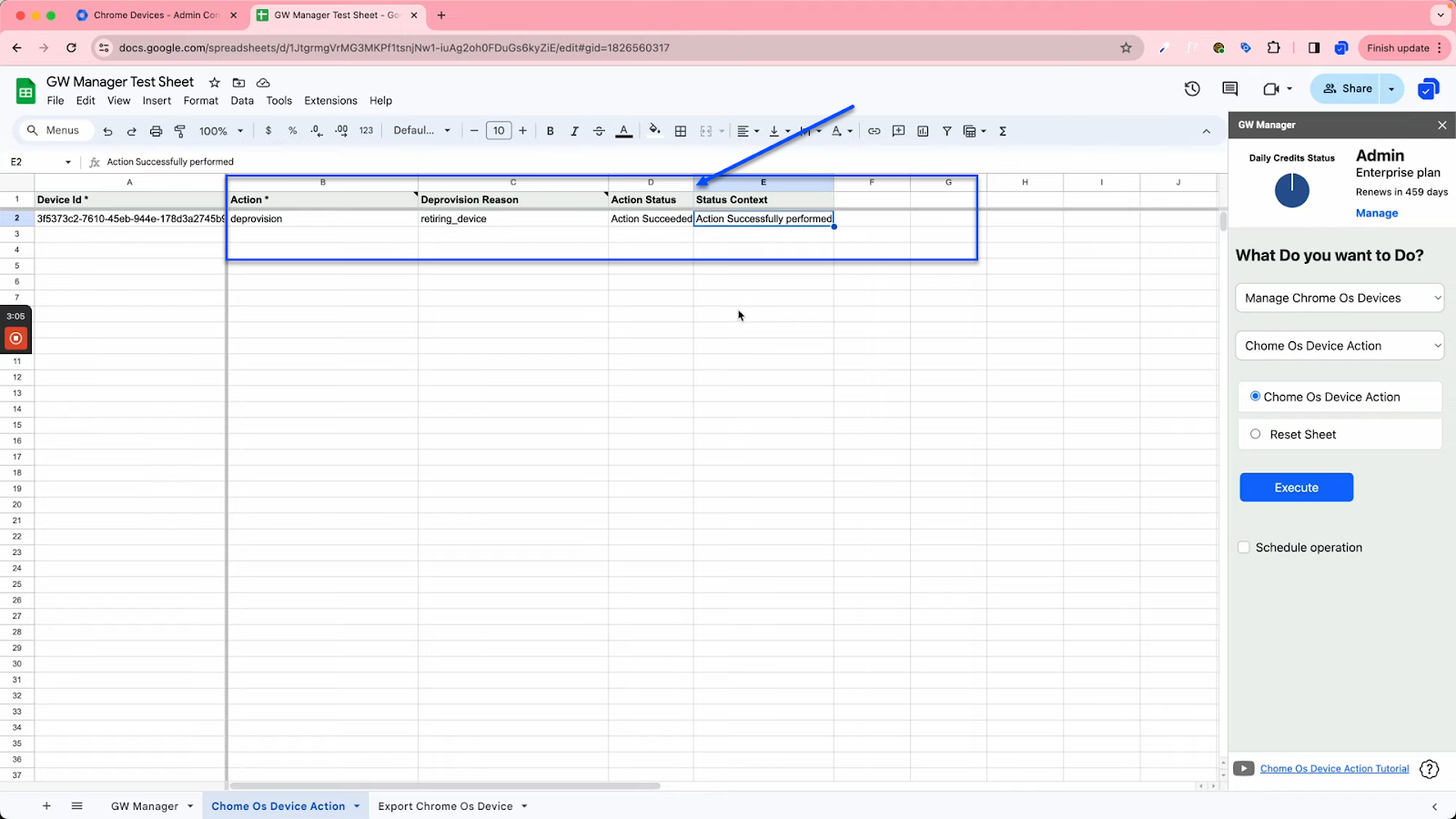Image resolution: width=1456 pixels, height=819 pixels.
Task: Open the Google Sheets home logo
Action: pyautogui.click(x=25, y=91)
